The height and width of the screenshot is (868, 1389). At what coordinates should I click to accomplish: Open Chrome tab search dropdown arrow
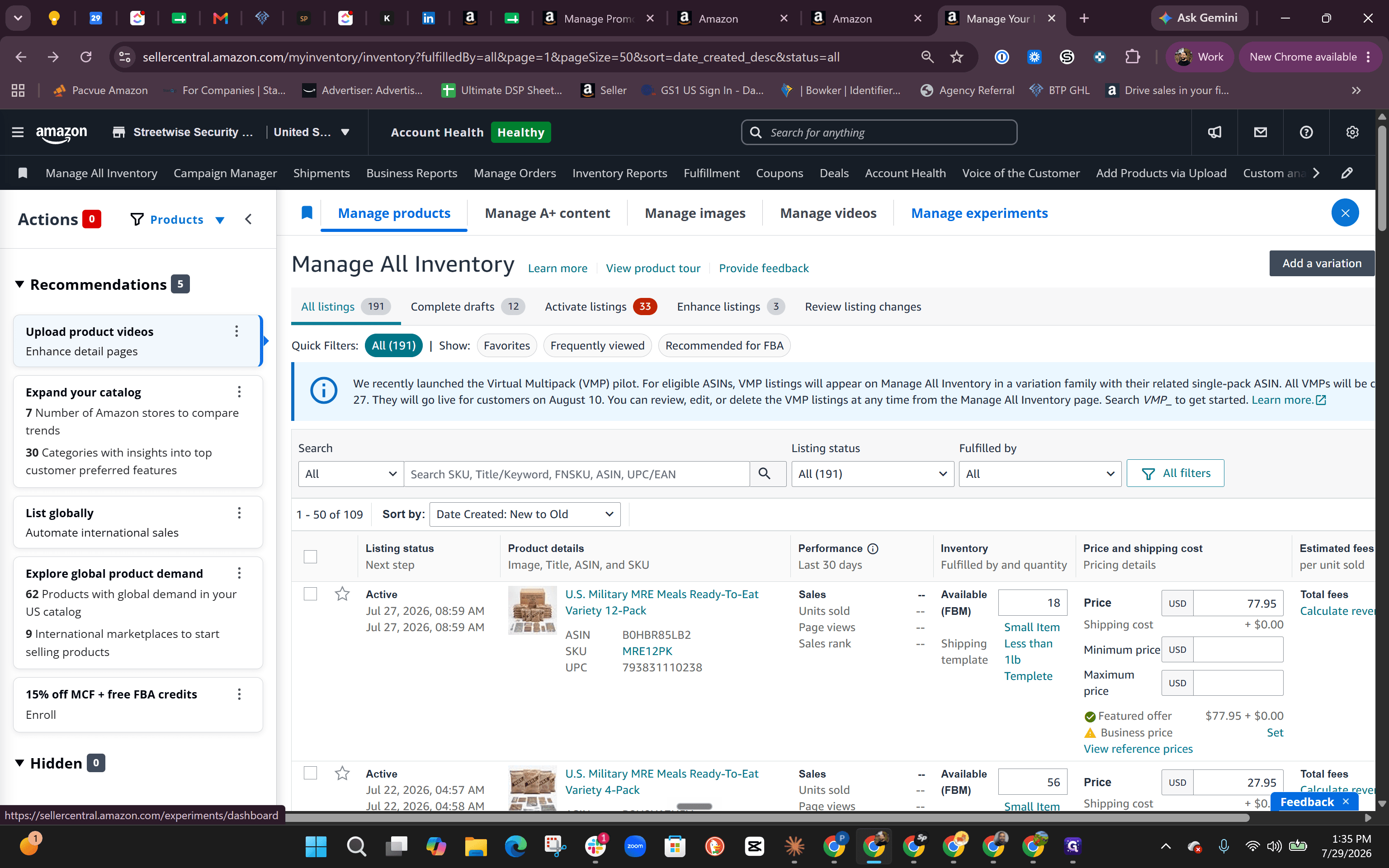pyautogui.click(x=18, y=18)
